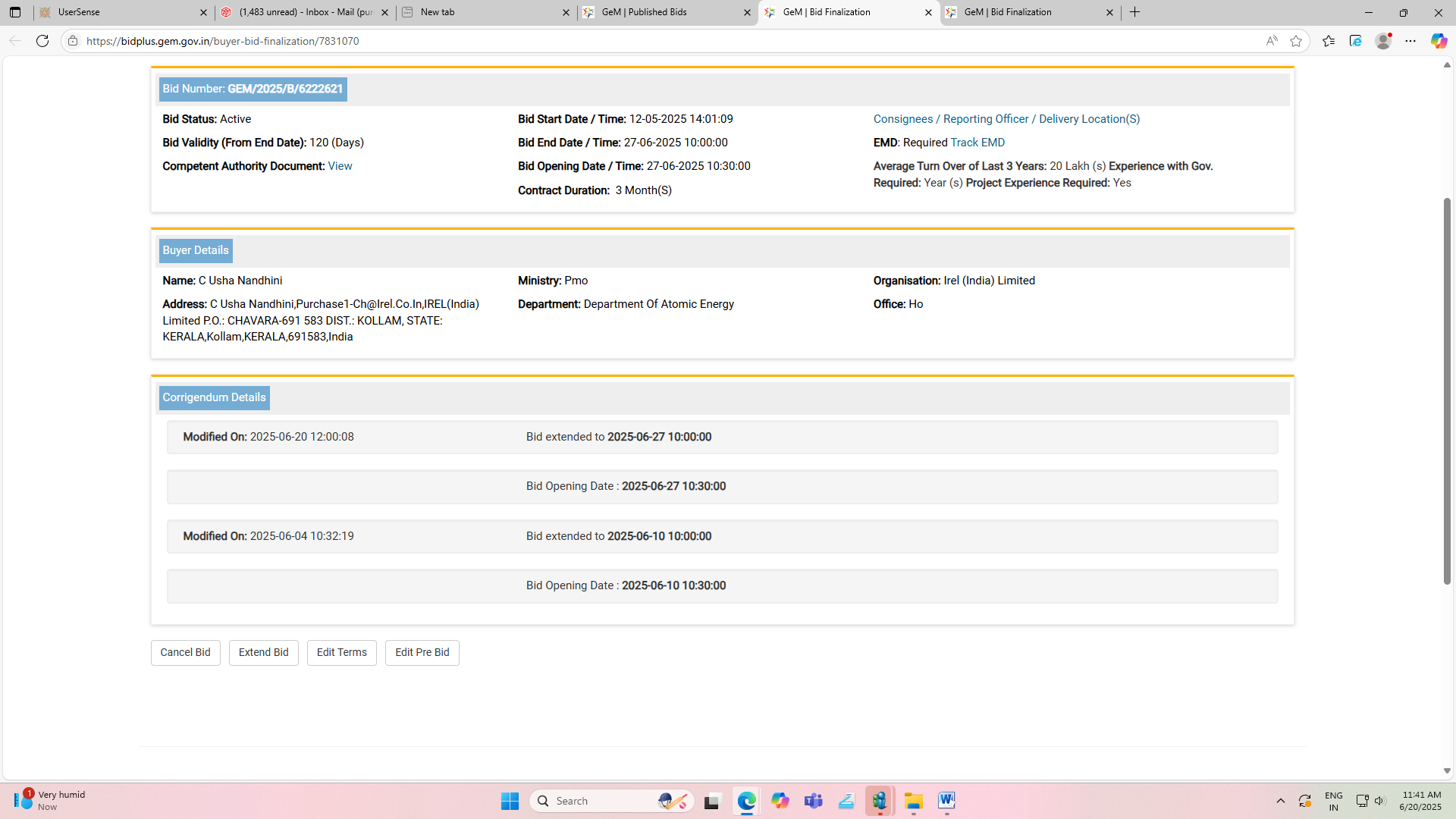Open the sync status tray icon

[1305, 801]
